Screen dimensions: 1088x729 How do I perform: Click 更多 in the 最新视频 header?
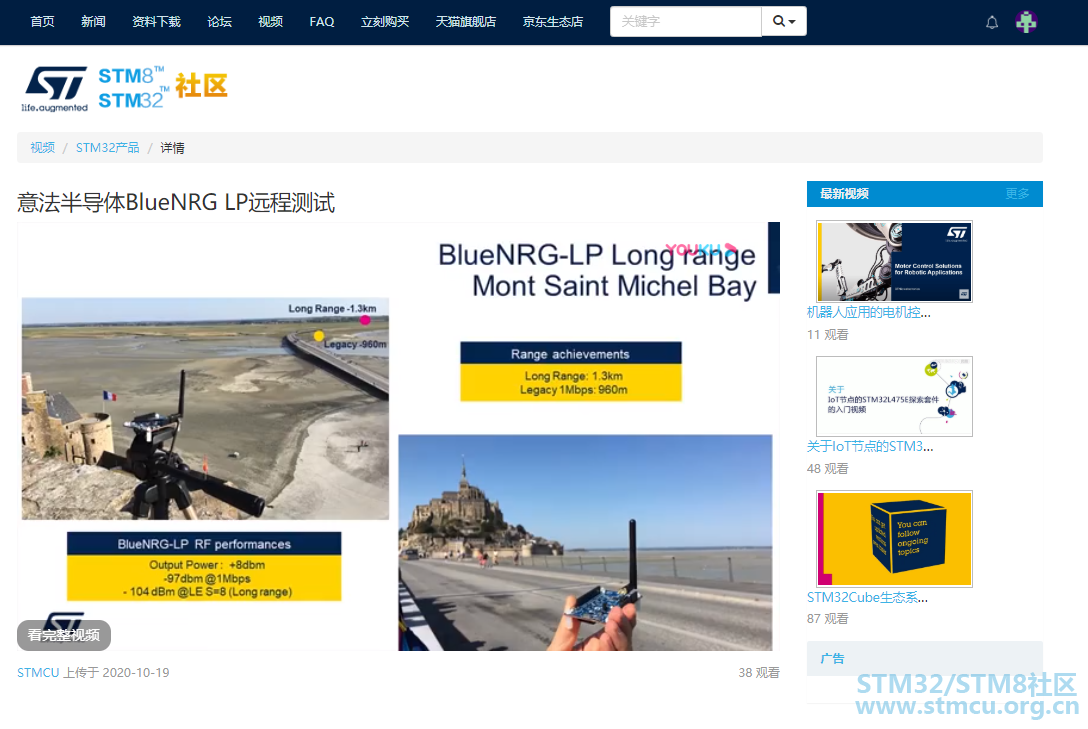(1017, 194)
